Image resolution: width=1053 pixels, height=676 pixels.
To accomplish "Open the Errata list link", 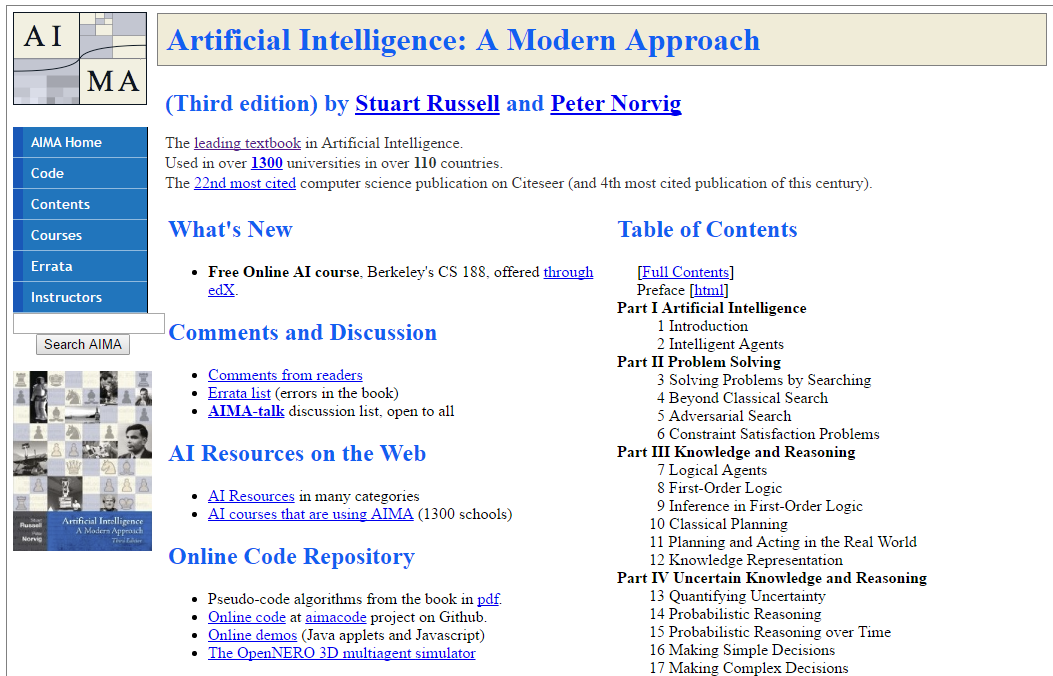I will click(x=239, y=393).
